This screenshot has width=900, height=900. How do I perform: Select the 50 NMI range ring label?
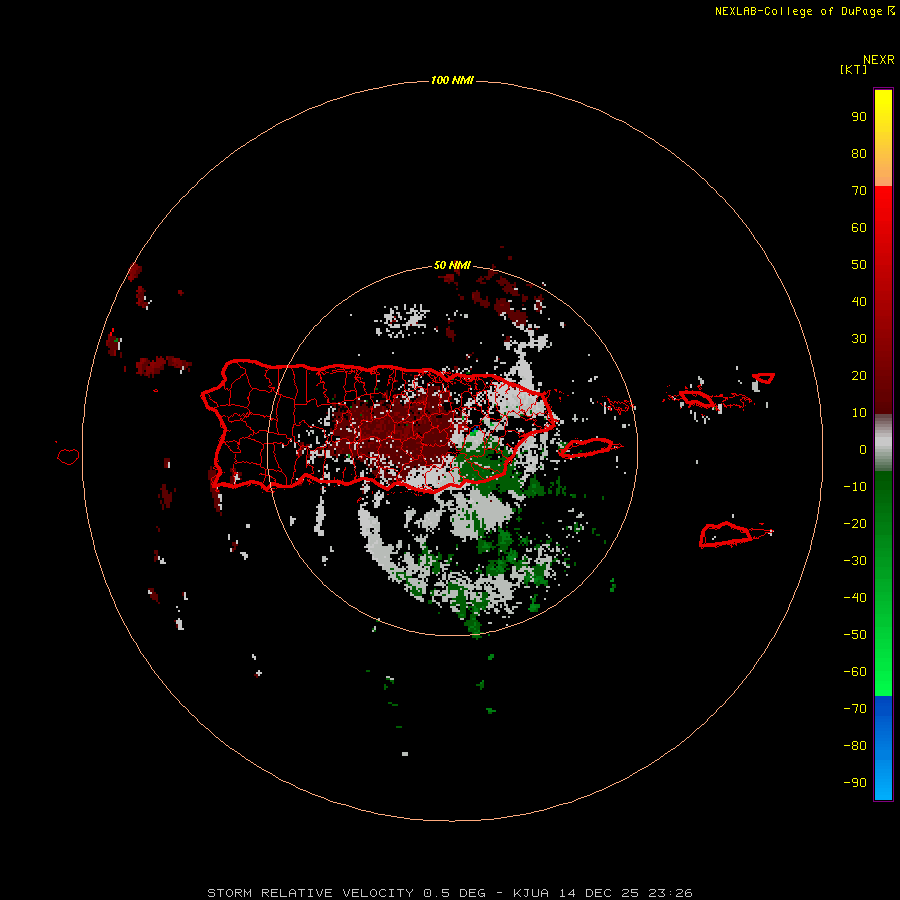pyautogui.click(x=452, y=265)
